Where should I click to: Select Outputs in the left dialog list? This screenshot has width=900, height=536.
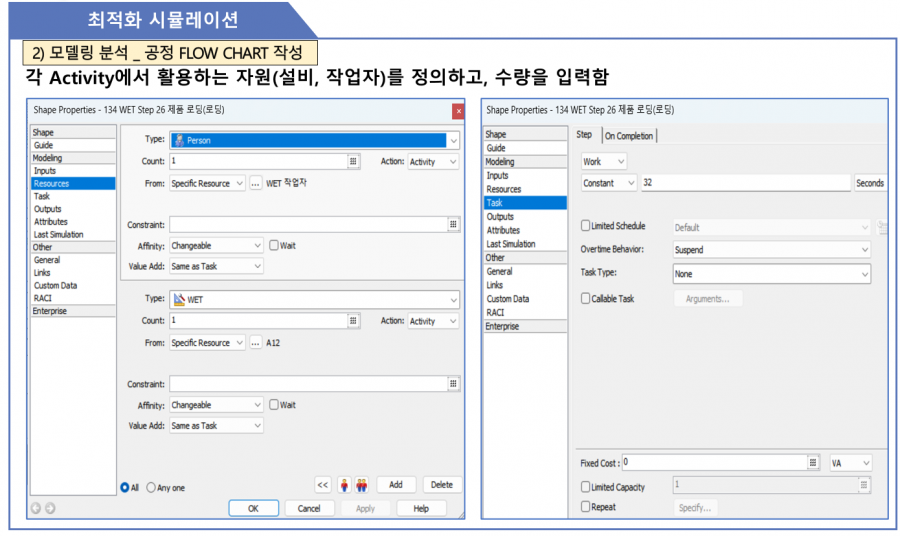tap(47, 209)
